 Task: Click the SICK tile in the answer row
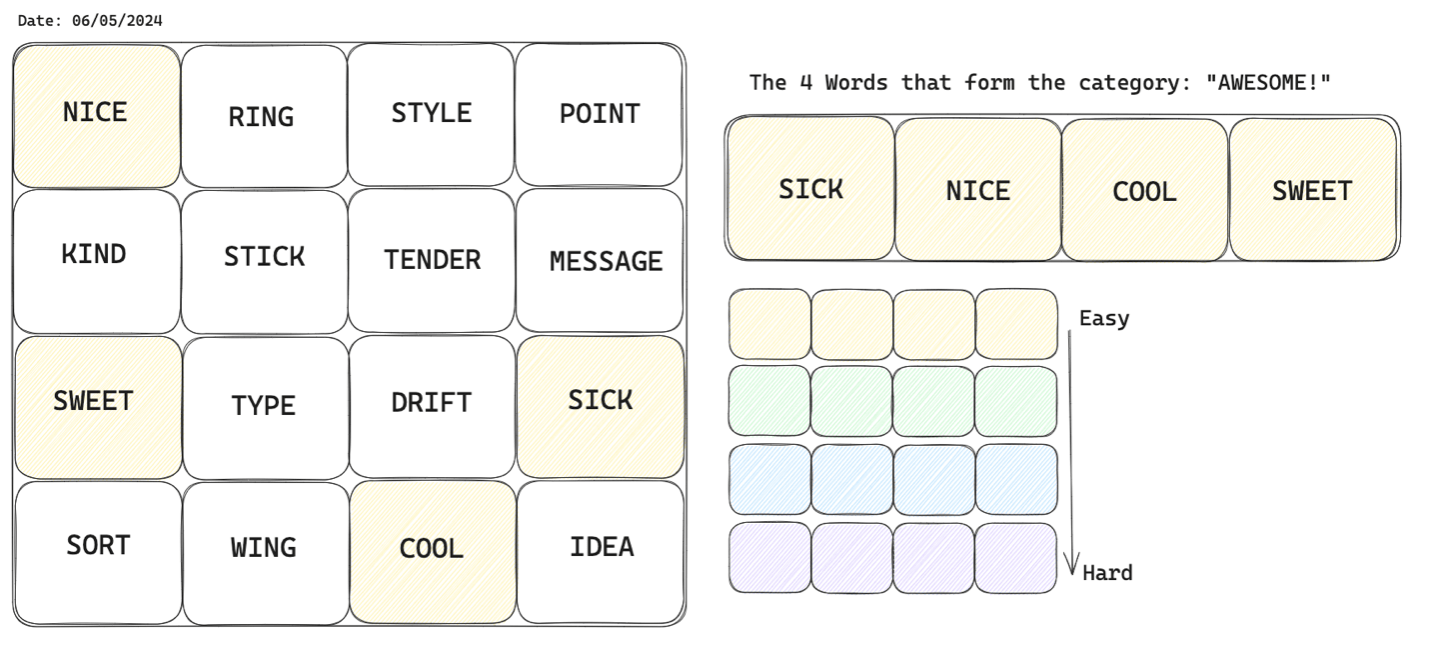point(810,189)
